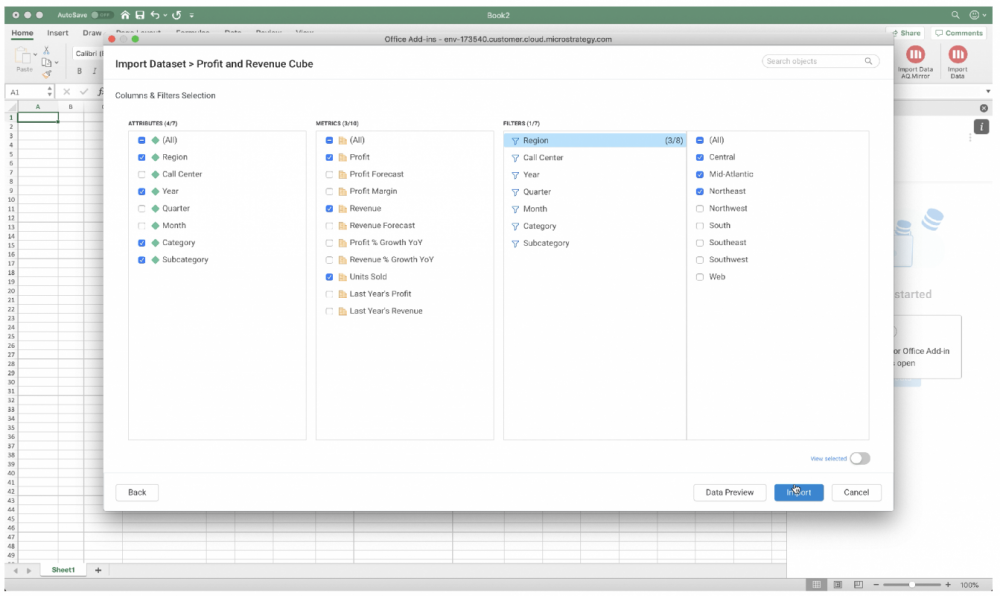The height and width of the screenshot is (596, 1000).
Task: Select Page Break preview icon in status bar
Action: [858, 585]
